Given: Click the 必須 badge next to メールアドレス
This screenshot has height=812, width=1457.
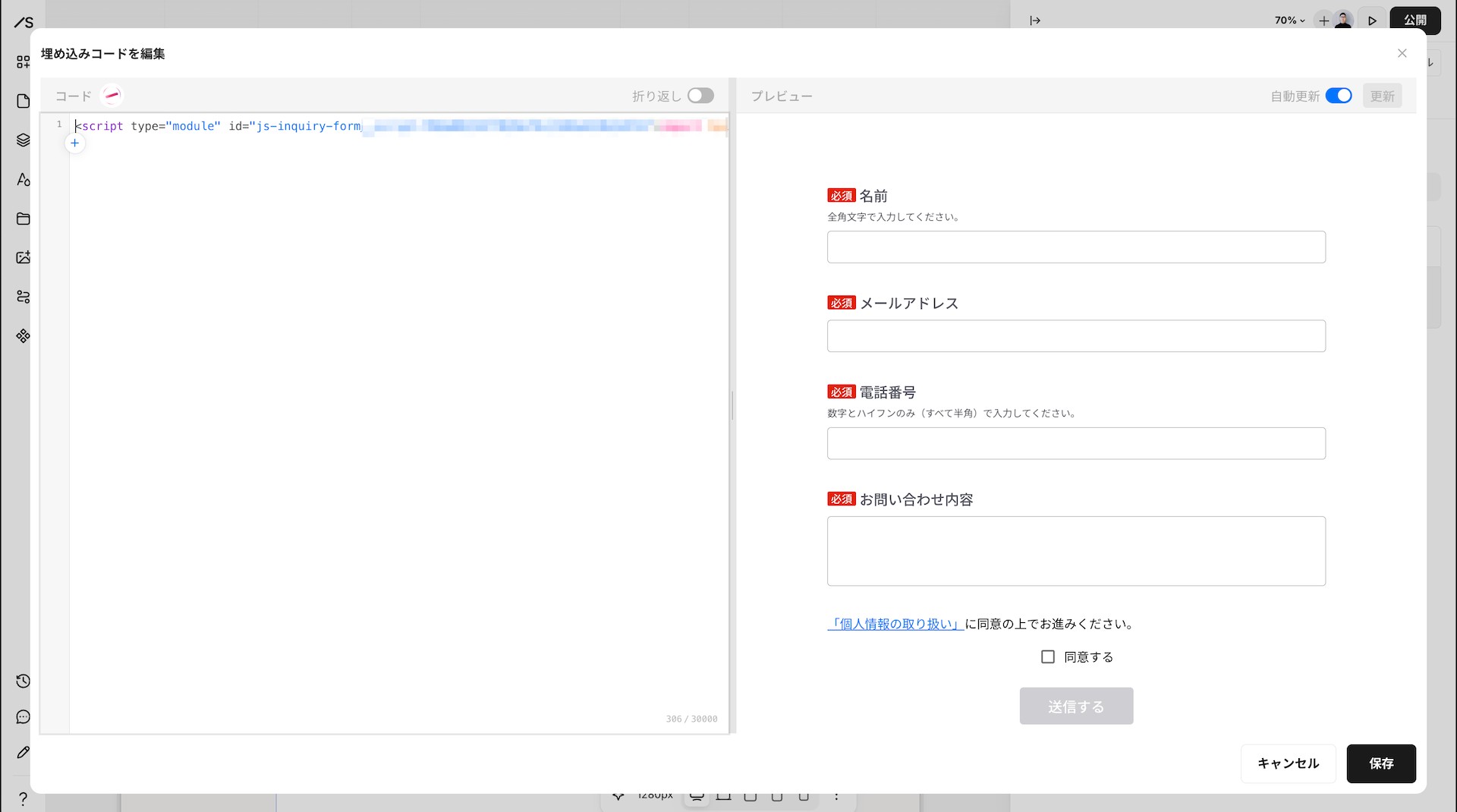Looking at the screenshot, I should (842, 303).
